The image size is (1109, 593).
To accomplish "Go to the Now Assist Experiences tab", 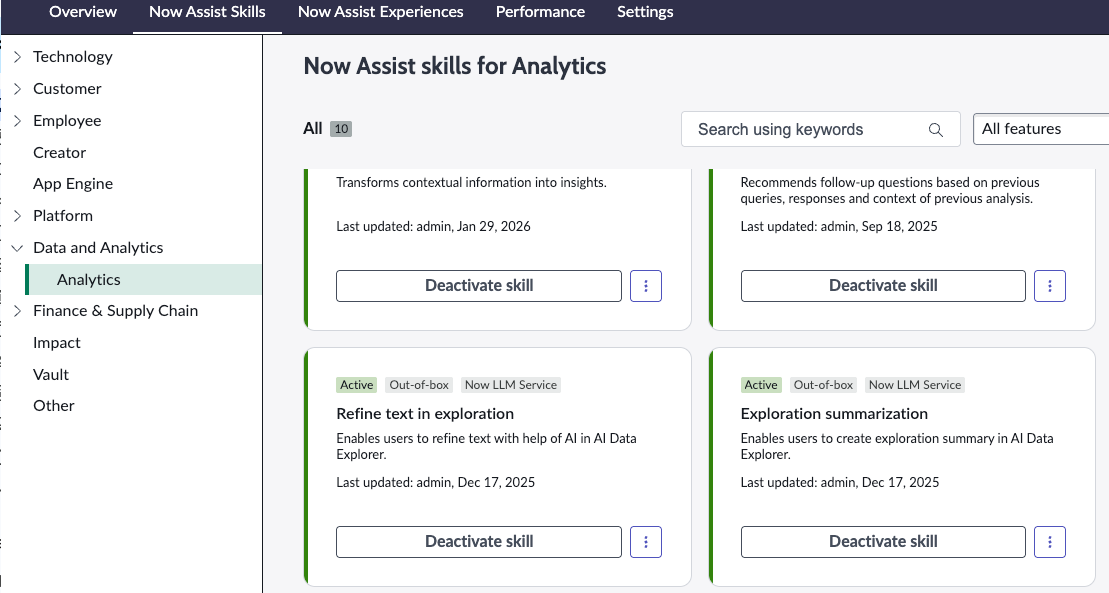I will tap(381, 12).
